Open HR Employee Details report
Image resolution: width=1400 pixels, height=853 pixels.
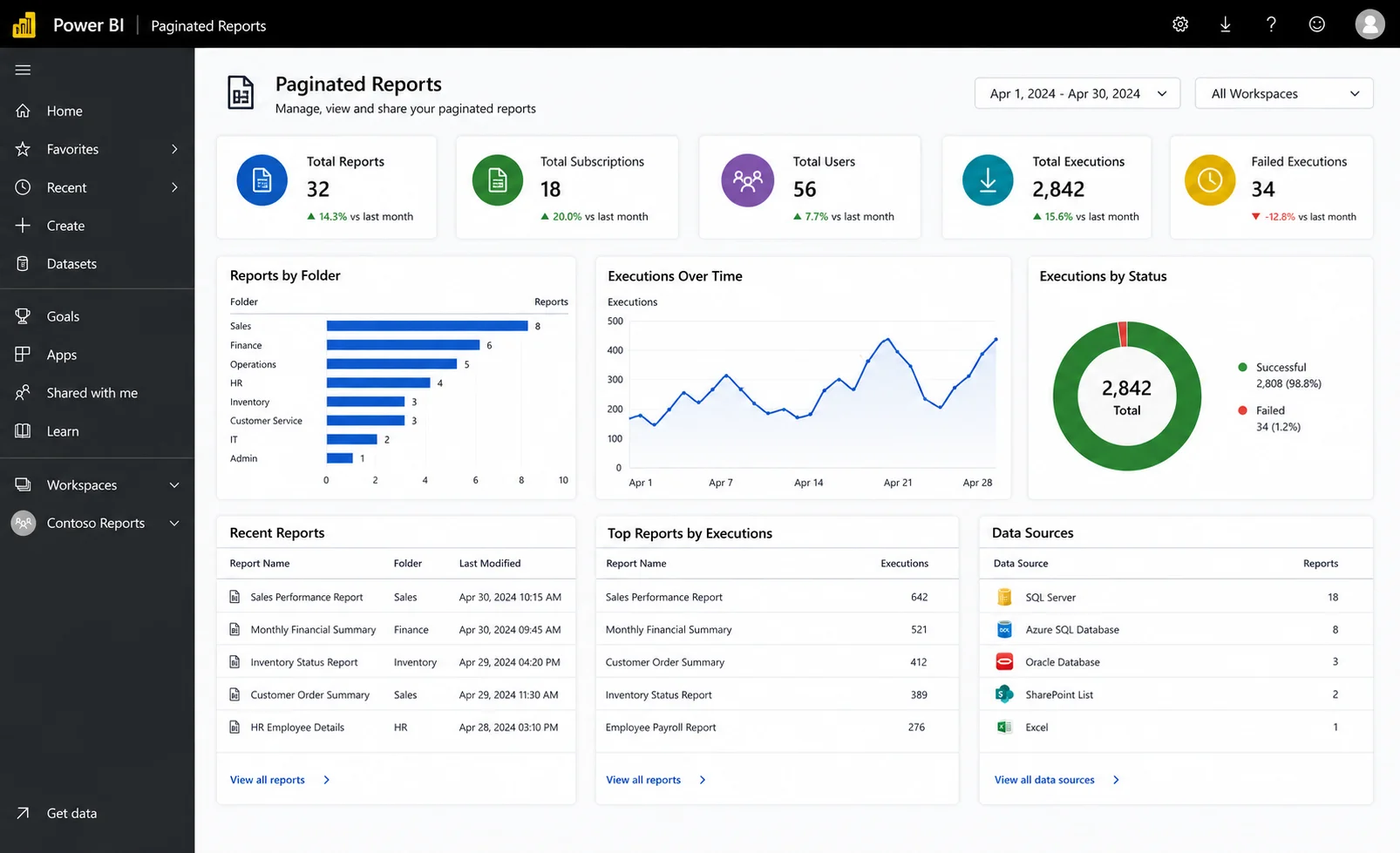coord(297,727)
